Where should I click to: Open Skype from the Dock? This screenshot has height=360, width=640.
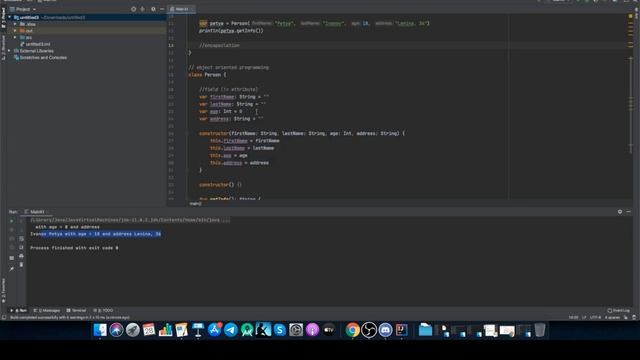pyautogui.click(x=280, y=330)
